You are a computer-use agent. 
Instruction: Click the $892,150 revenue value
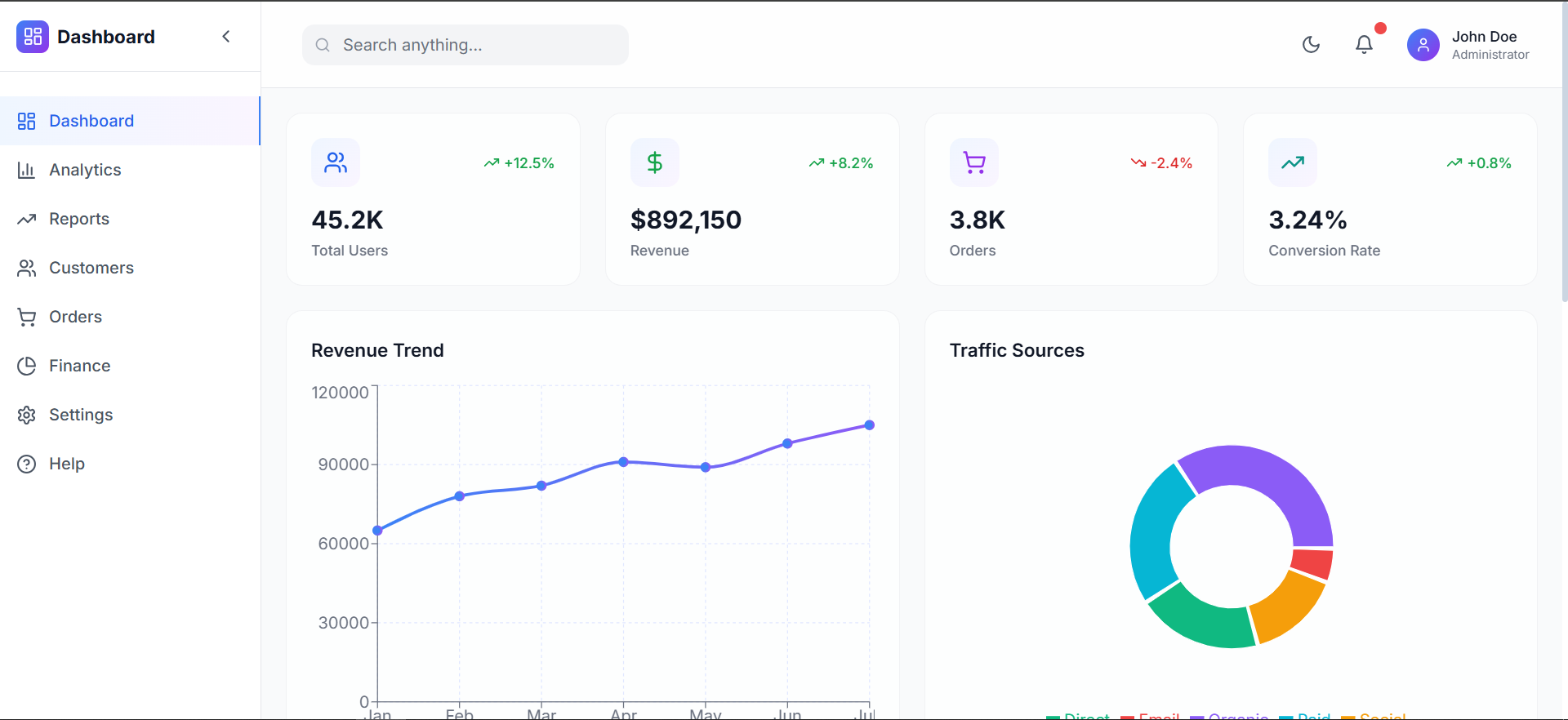tap(686, 220)
